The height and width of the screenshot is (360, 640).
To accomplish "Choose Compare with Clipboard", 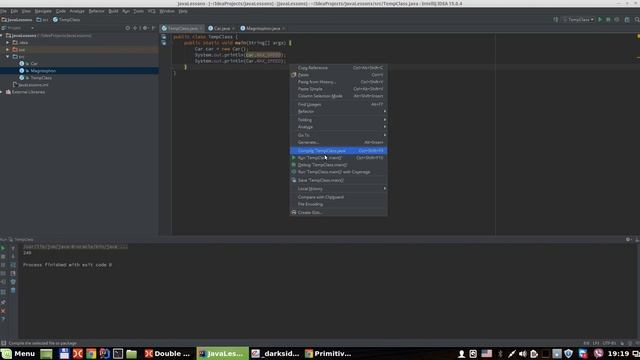I will tap(338, 197).
